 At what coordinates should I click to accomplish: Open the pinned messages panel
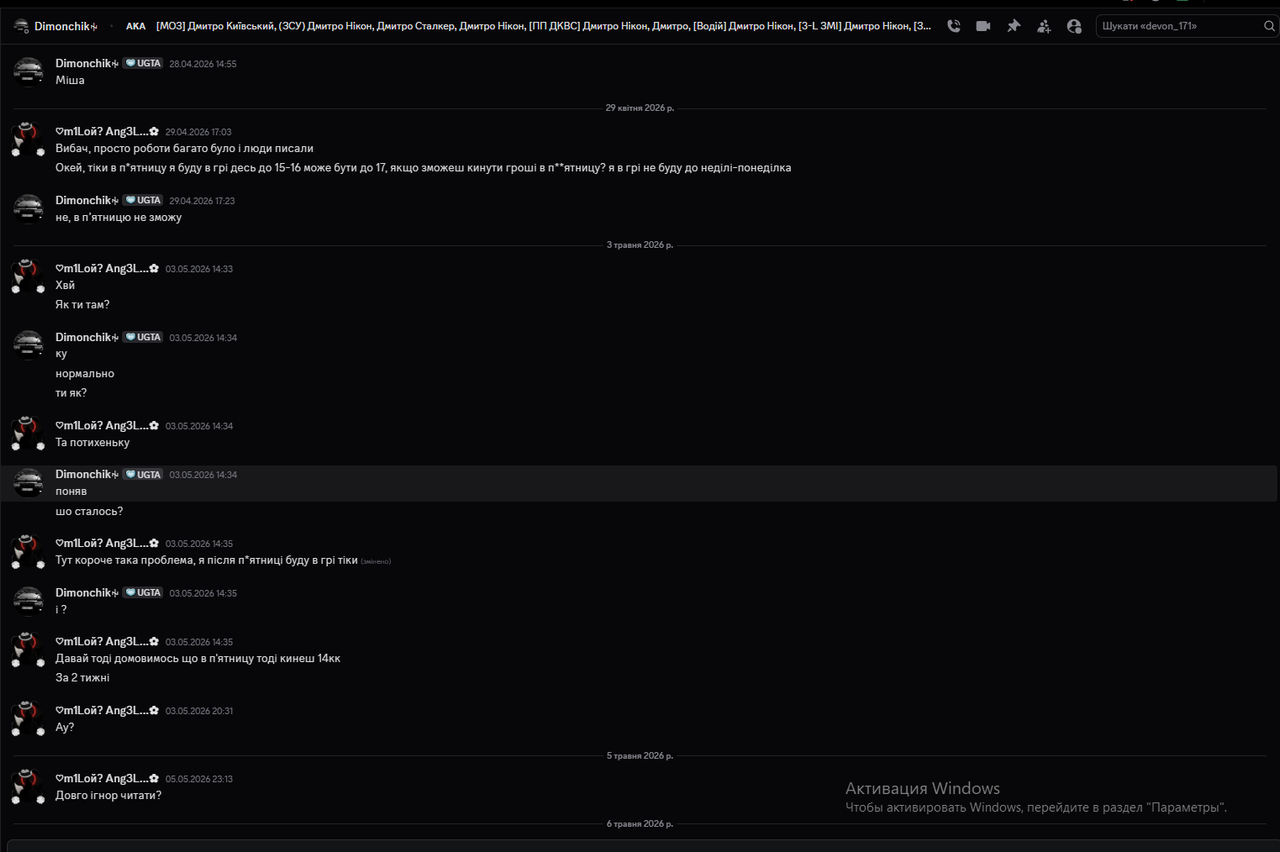click(x=1013, y=26)
